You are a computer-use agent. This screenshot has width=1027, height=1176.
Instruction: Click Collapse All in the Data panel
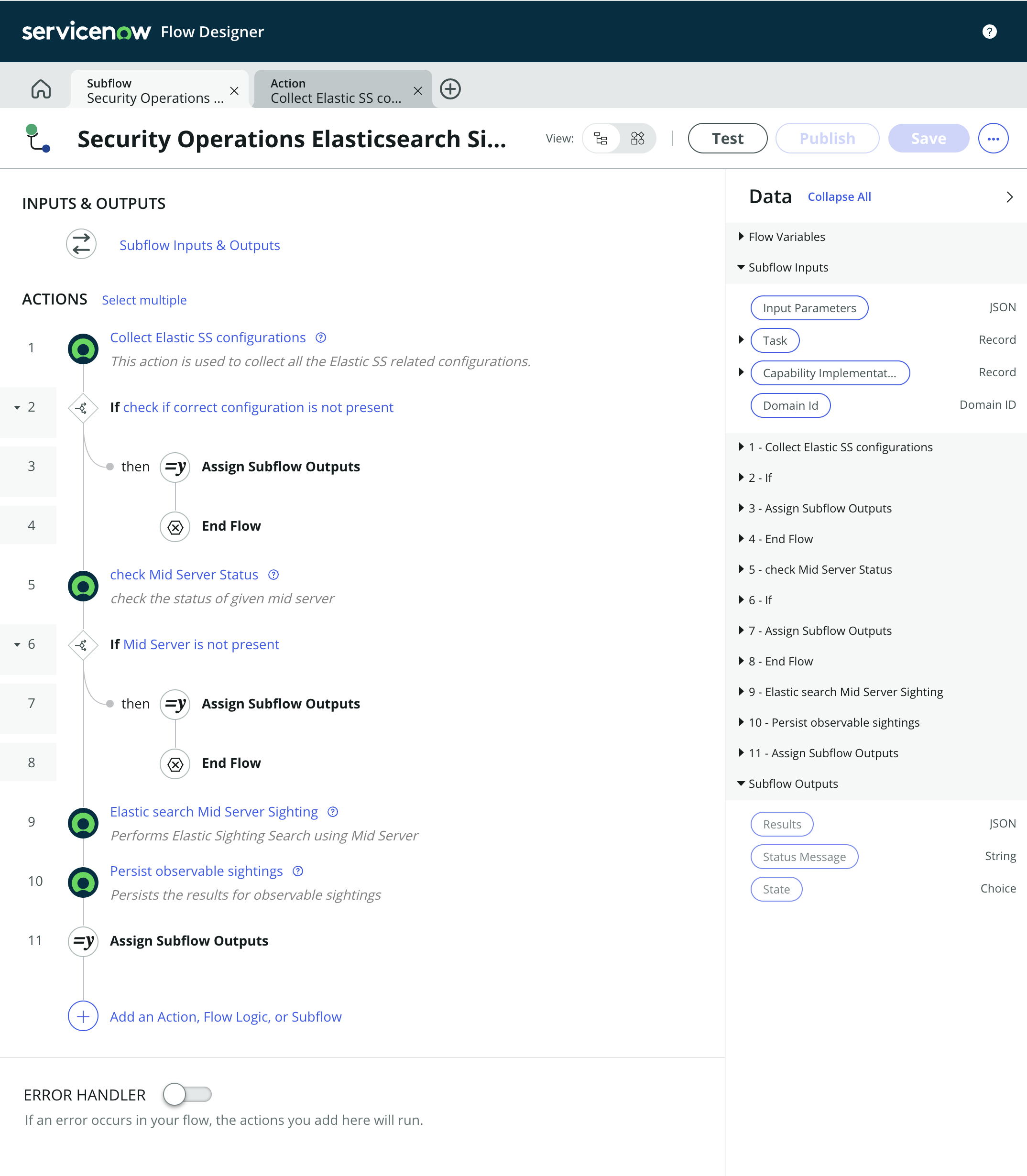(839, 196)
